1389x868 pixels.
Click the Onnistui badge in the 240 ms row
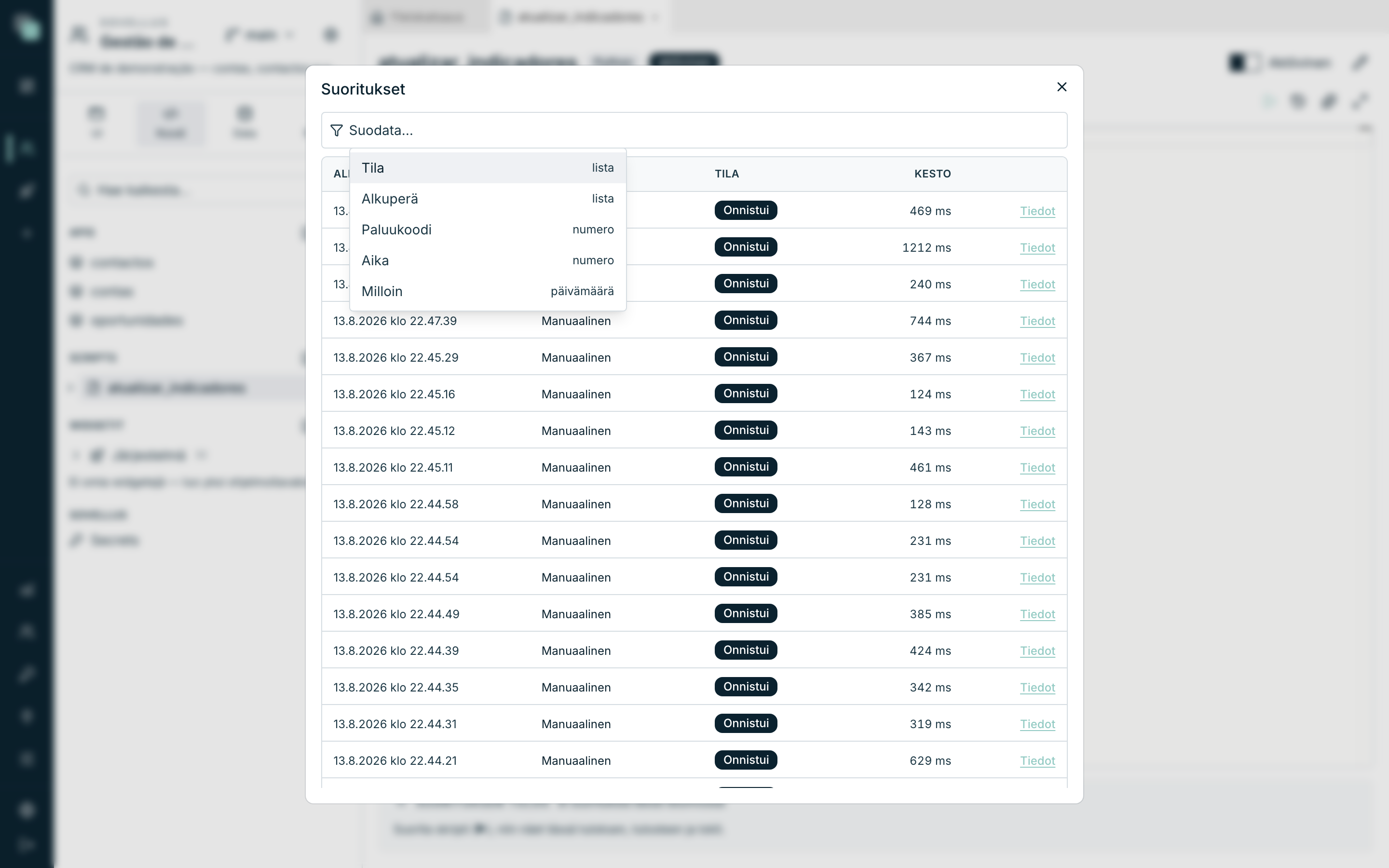coord(746,284)
